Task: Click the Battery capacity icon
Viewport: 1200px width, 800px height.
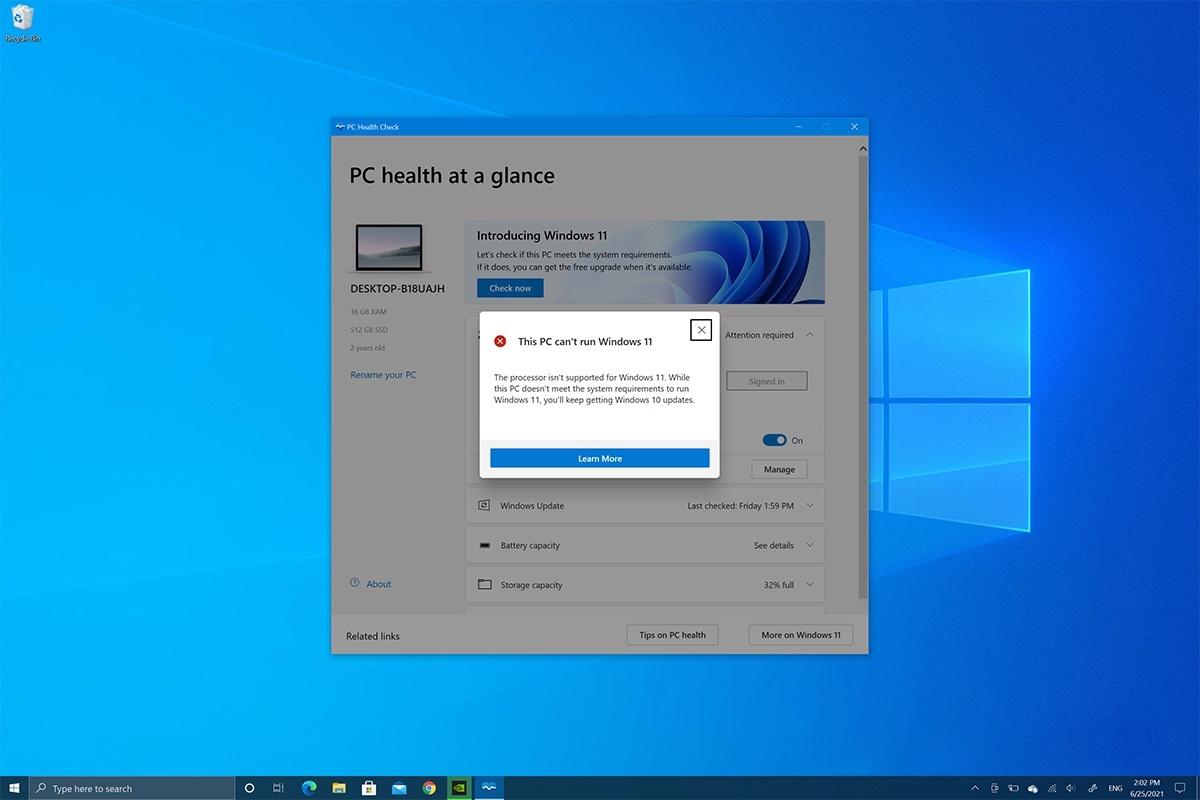Action: [x=484, y=546]
